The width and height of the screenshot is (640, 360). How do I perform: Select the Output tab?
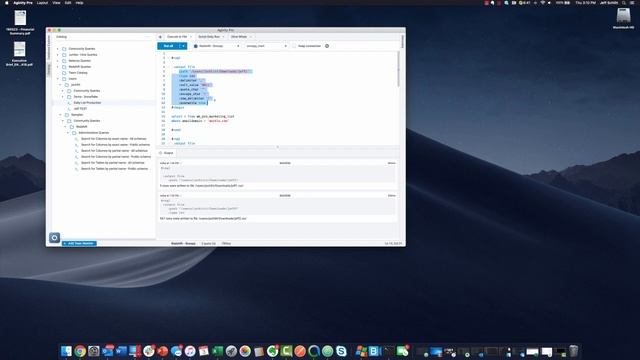167,153
